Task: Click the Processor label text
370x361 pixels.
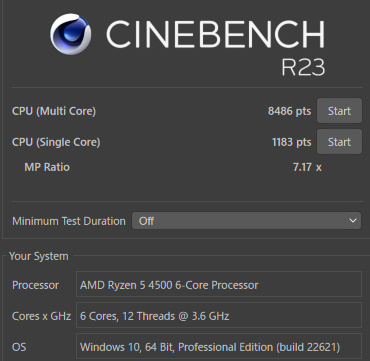Action: (x=35, y=285)
